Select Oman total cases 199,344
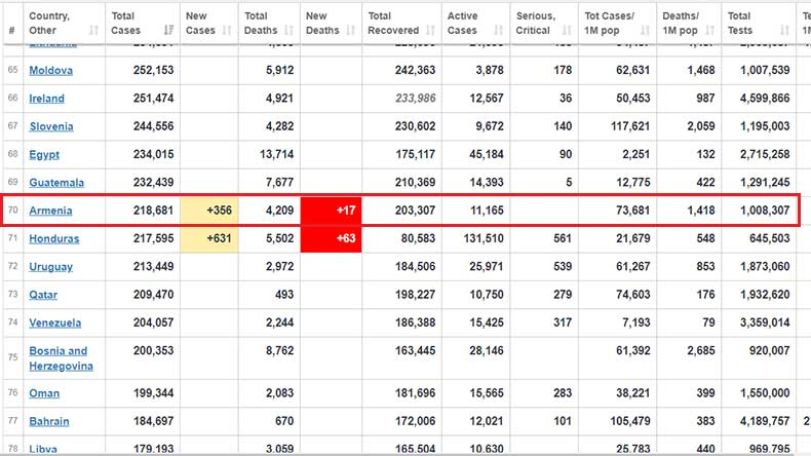Screen dimensions: 811x456 point(153,393)
